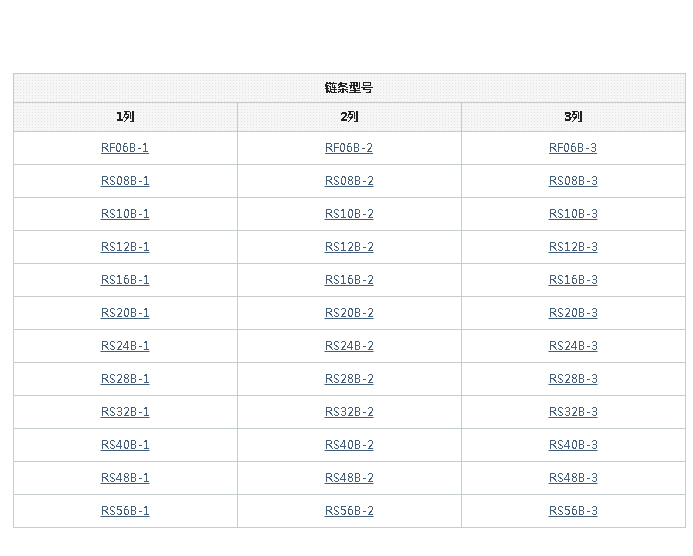Select the RS08B-1 model link
Screen dimensions: 693x556
pyautogui.click(x=125, y=181)
